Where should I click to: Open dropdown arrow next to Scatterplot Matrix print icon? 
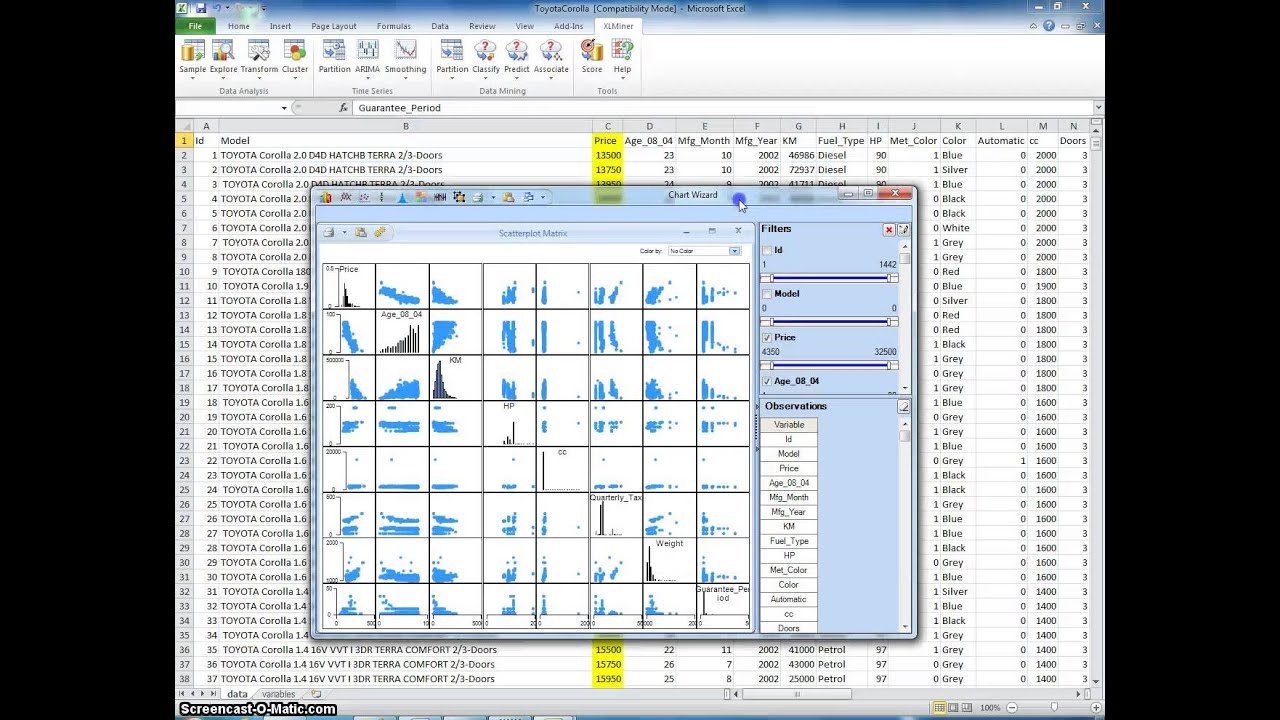pos(343,232)
